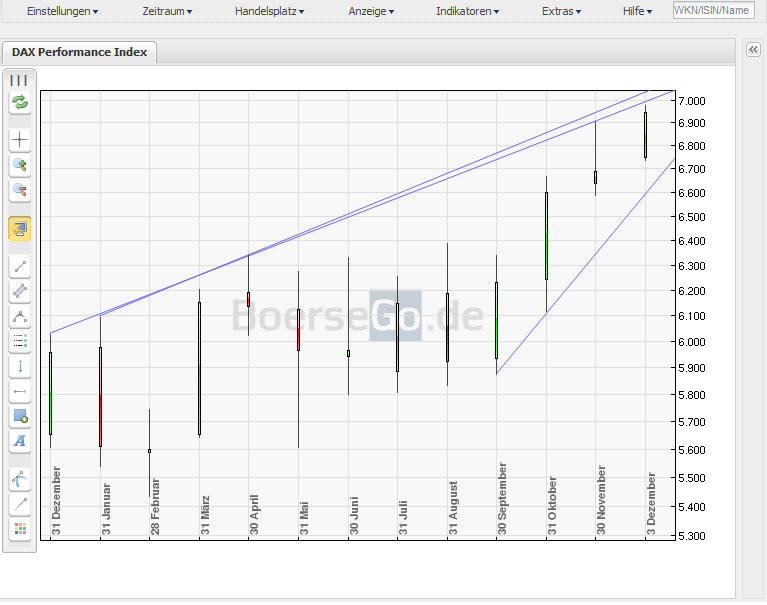Select the horizontal line arrow tool
This screenshot has height=605, width=767.
coord(20,391)
